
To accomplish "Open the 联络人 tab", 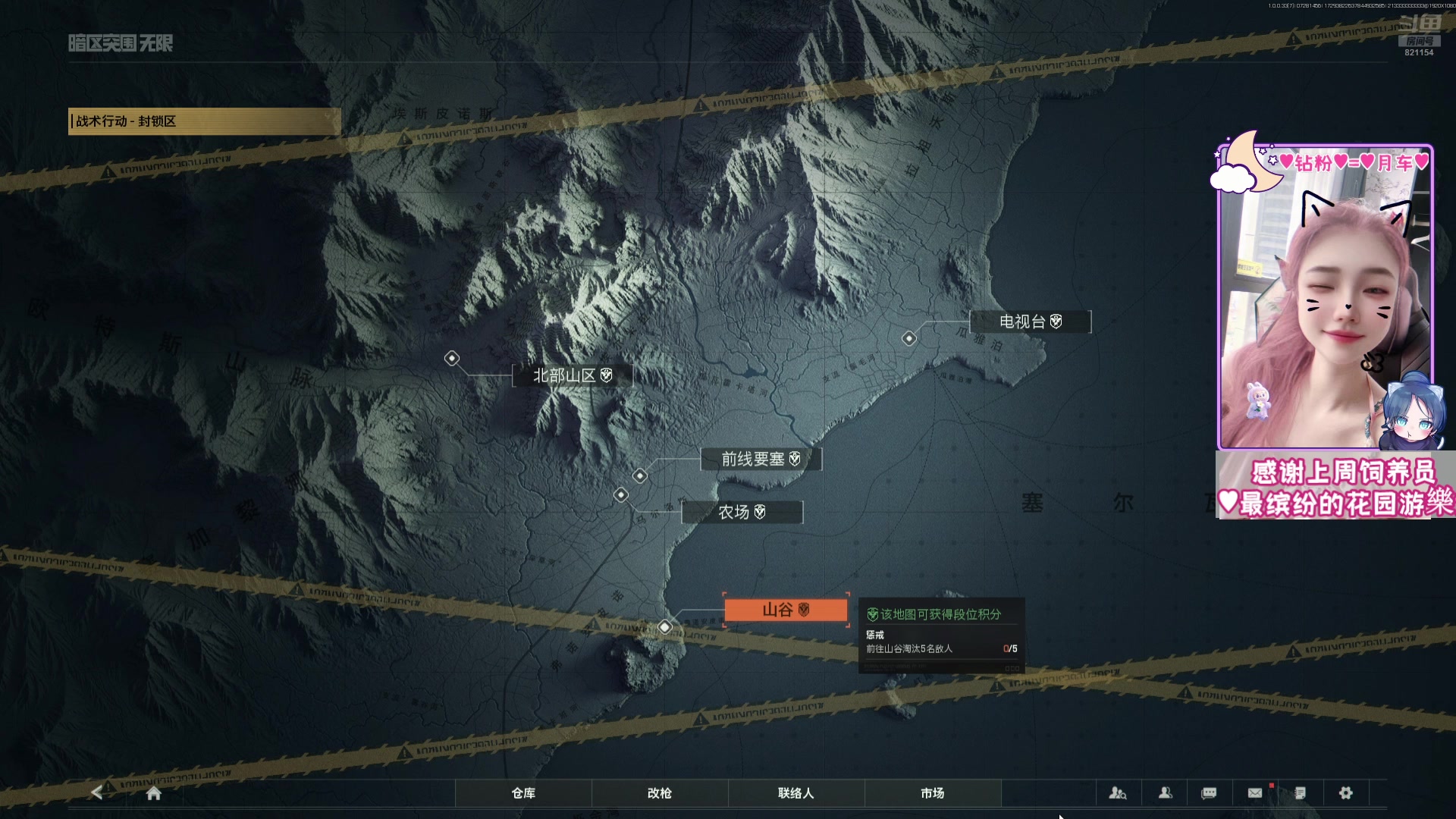I will click(796, 793).
